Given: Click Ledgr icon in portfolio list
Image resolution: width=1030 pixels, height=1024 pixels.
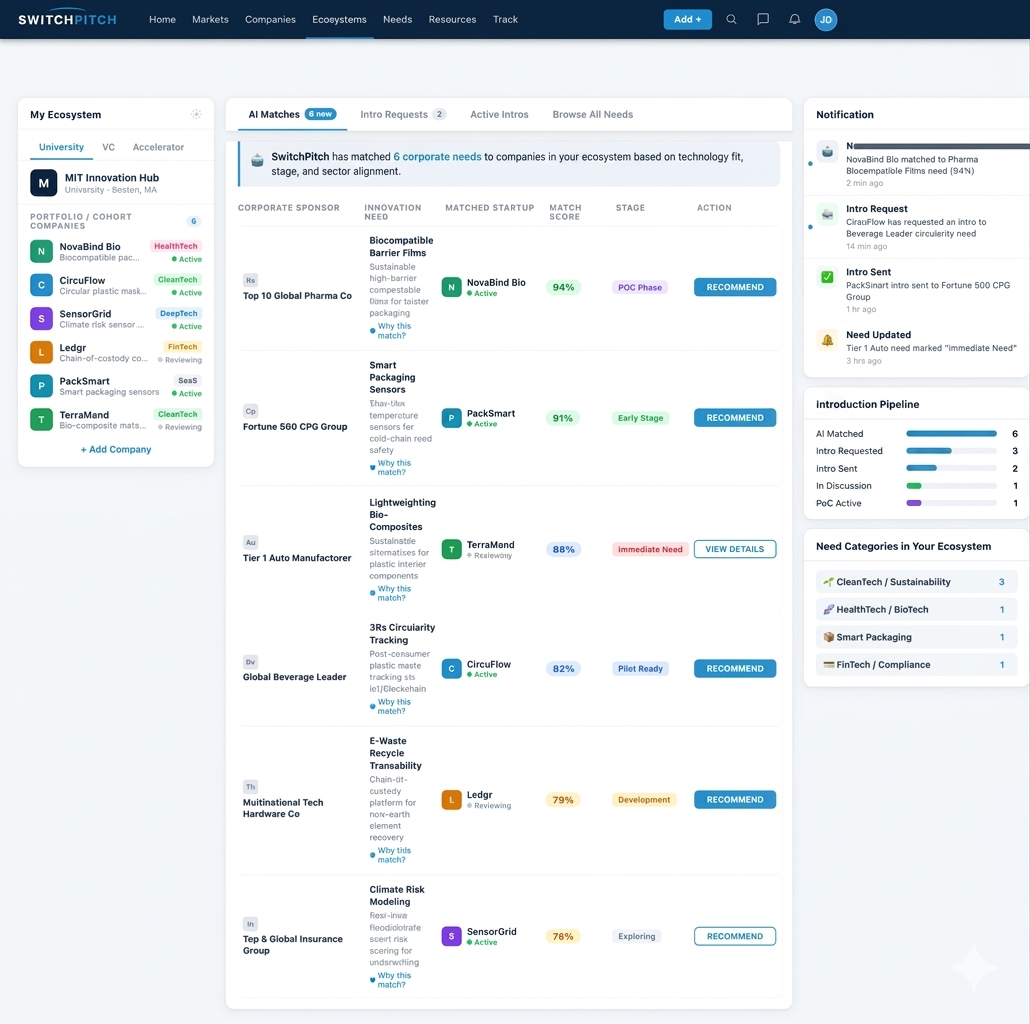Looking at the screenshot, I should (41, 352).
